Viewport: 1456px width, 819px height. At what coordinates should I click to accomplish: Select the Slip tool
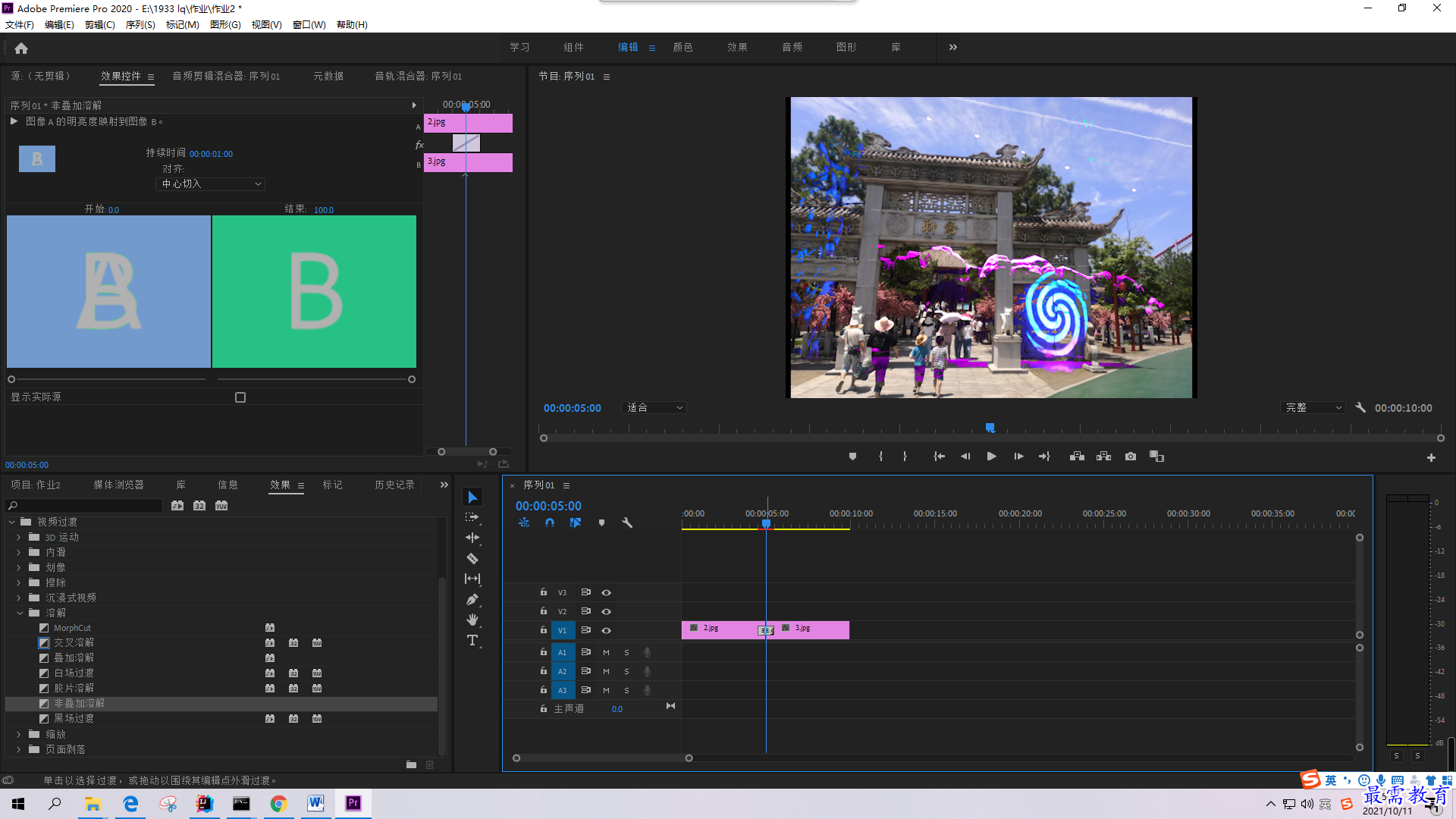pyautogui.click(x=472, y=579)
